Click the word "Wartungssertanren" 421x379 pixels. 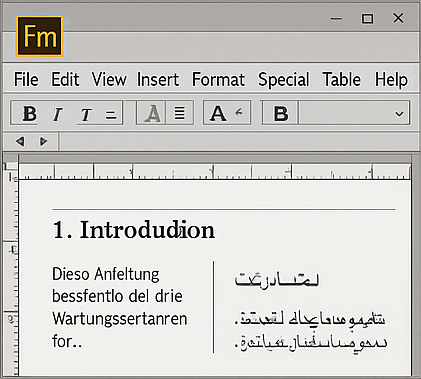pyautogui.click(x=120, y=319)
